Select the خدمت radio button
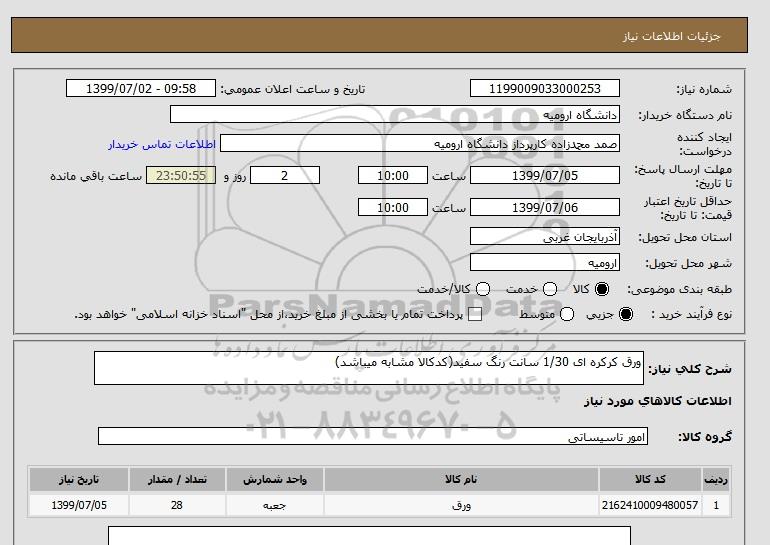Viewport: 770px width, 545px height. click(550, 289)
